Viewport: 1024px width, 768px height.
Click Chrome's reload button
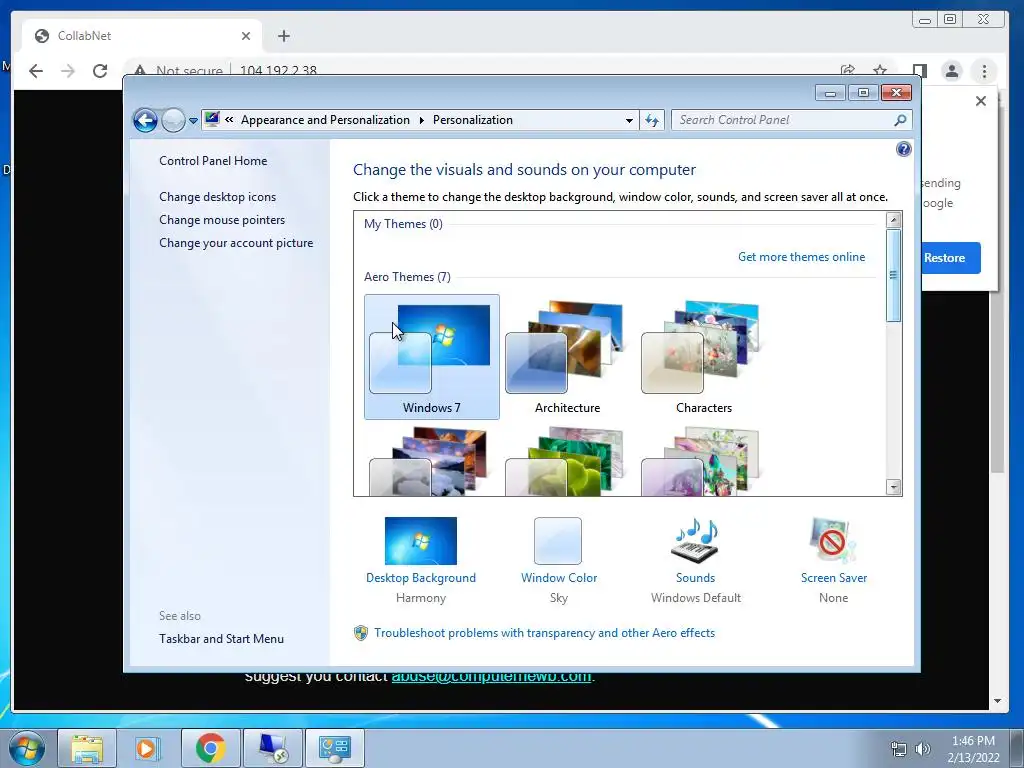[x=100, y=71]
